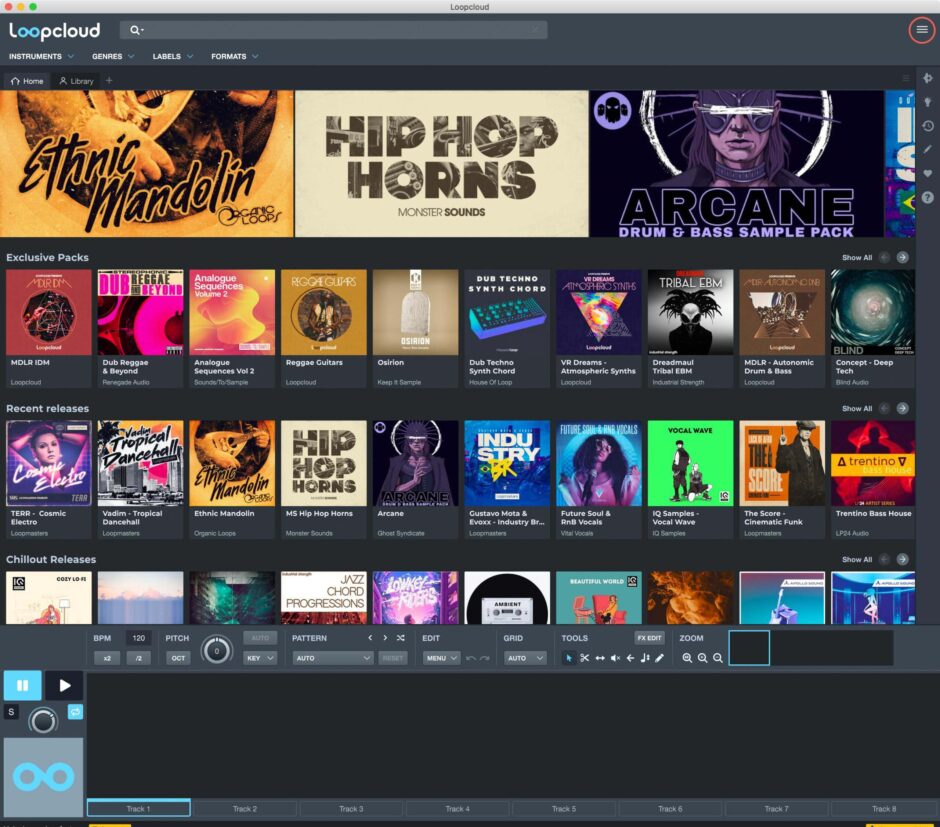Expand the Instruments dropdown
This screenshot has width=940, height=827.
(41, 57)
